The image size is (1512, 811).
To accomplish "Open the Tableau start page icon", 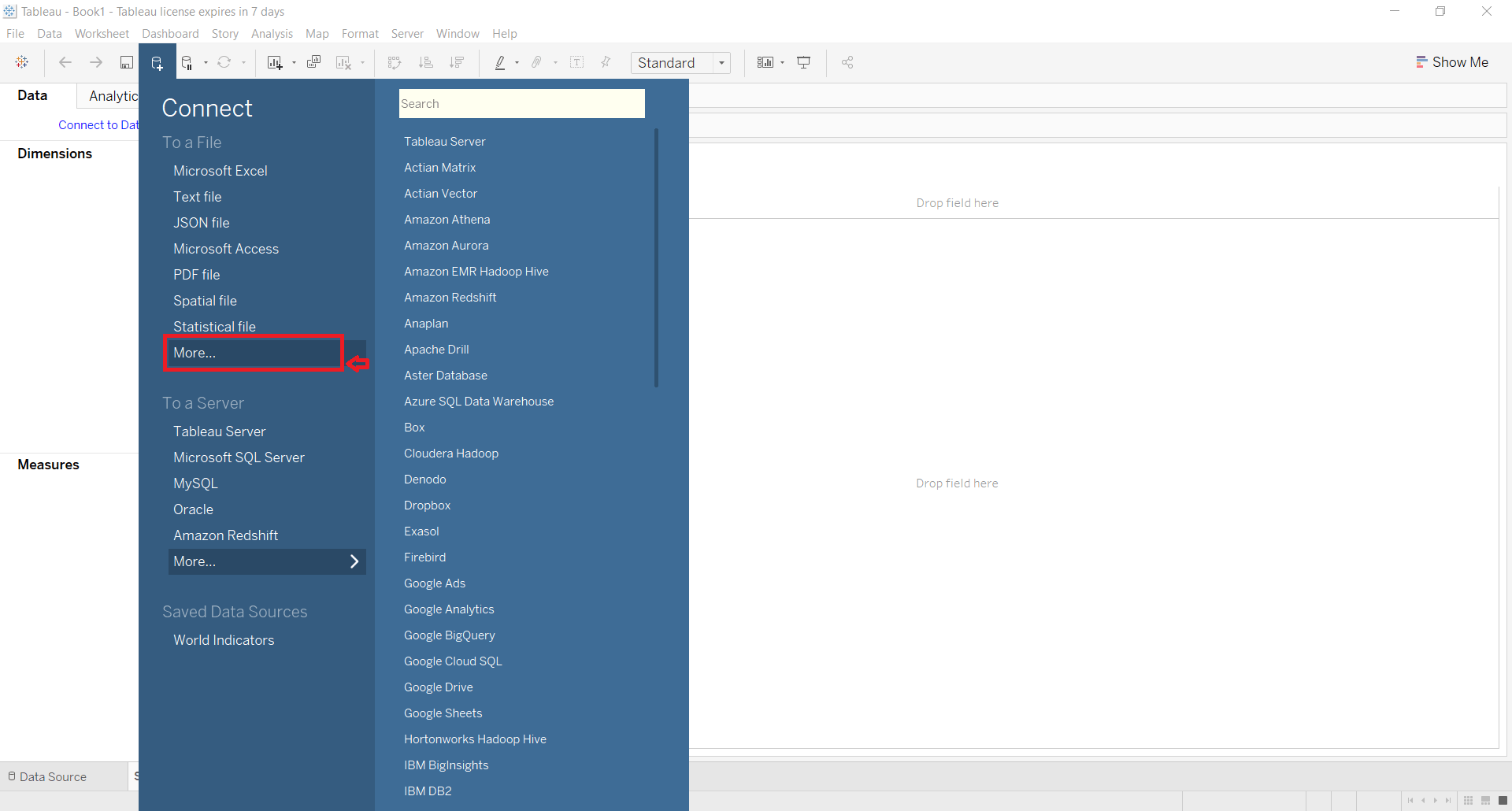I will (x=21, y=62).
